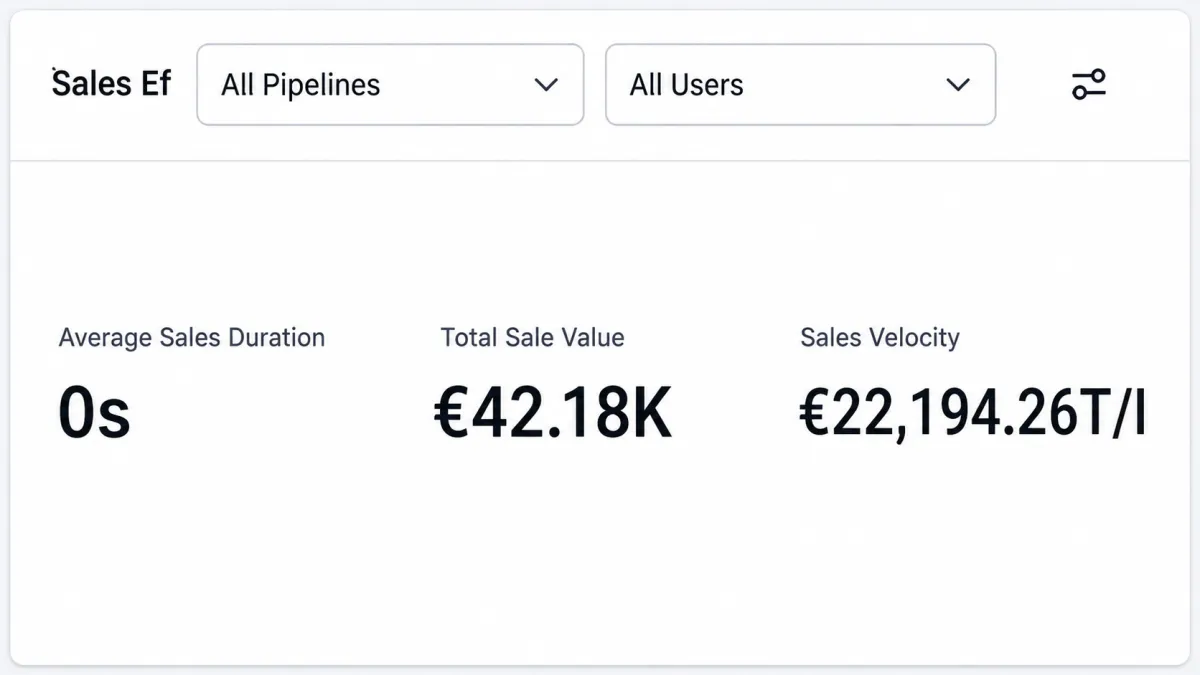Click blank header space left of filter icon
1200x675 pixels.
1032,85
